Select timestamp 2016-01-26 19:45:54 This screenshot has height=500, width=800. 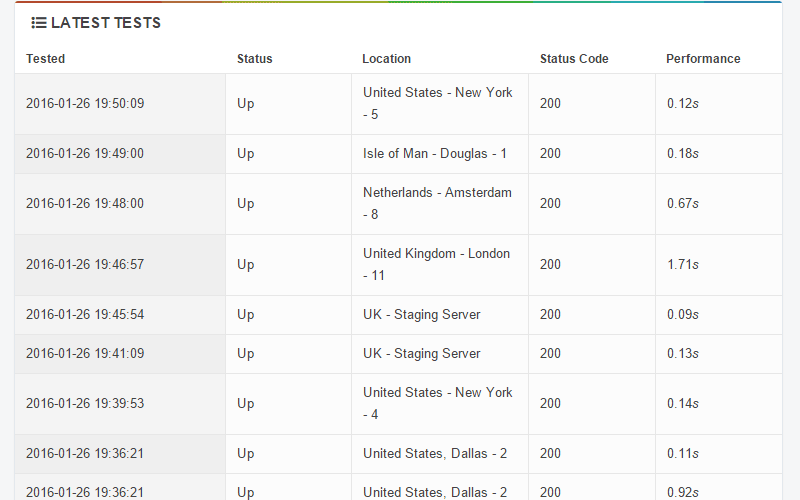point(85,315)
